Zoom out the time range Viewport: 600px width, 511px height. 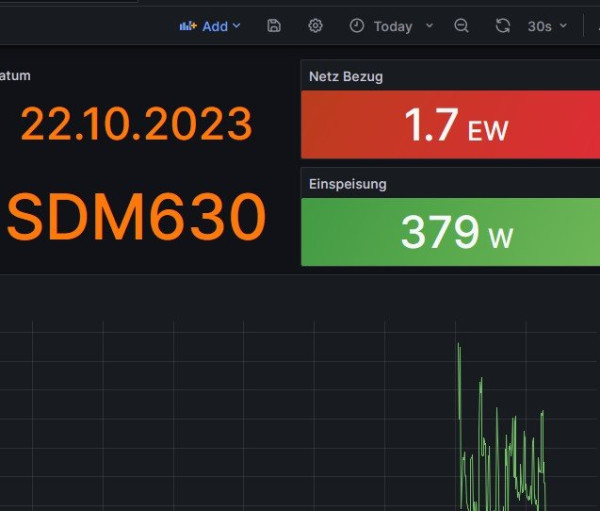point(461,26)
